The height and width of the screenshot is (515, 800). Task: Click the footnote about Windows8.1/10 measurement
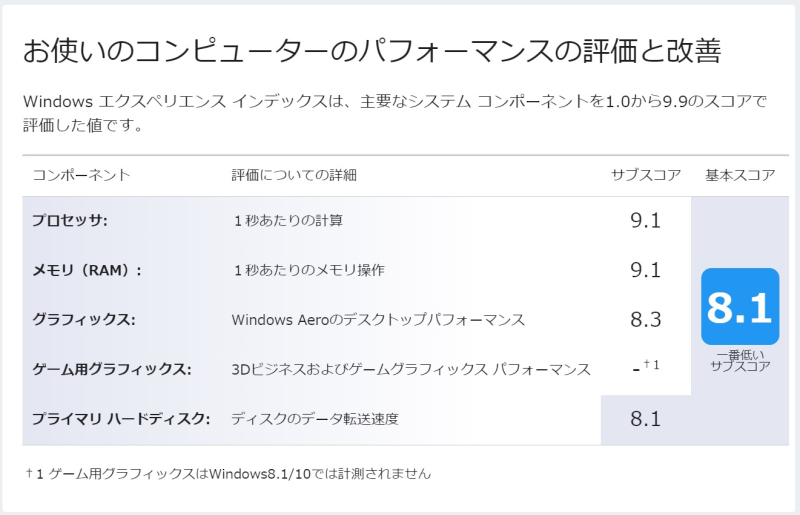click(229, 474)
